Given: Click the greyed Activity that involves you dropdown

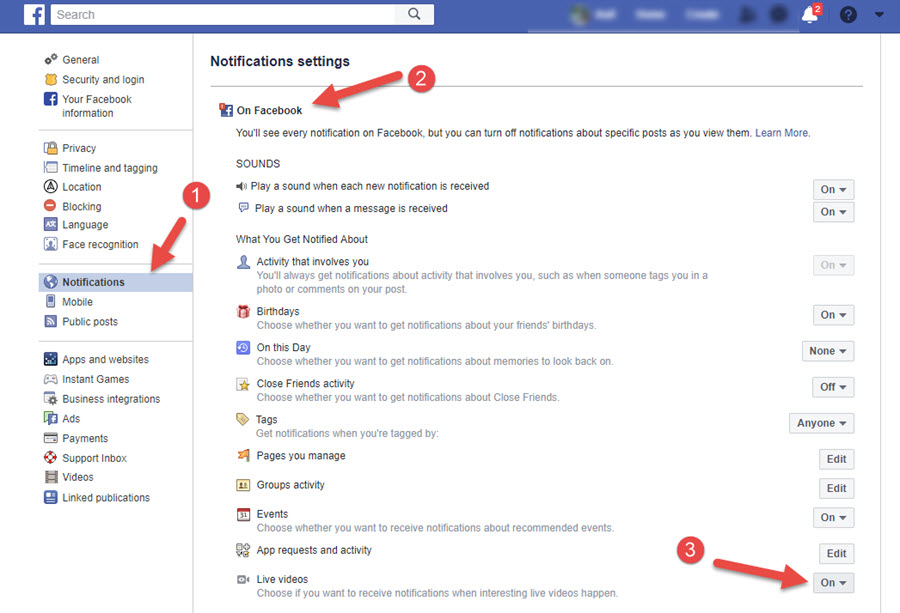Looking at the screenshot, I should pos(833,265).
